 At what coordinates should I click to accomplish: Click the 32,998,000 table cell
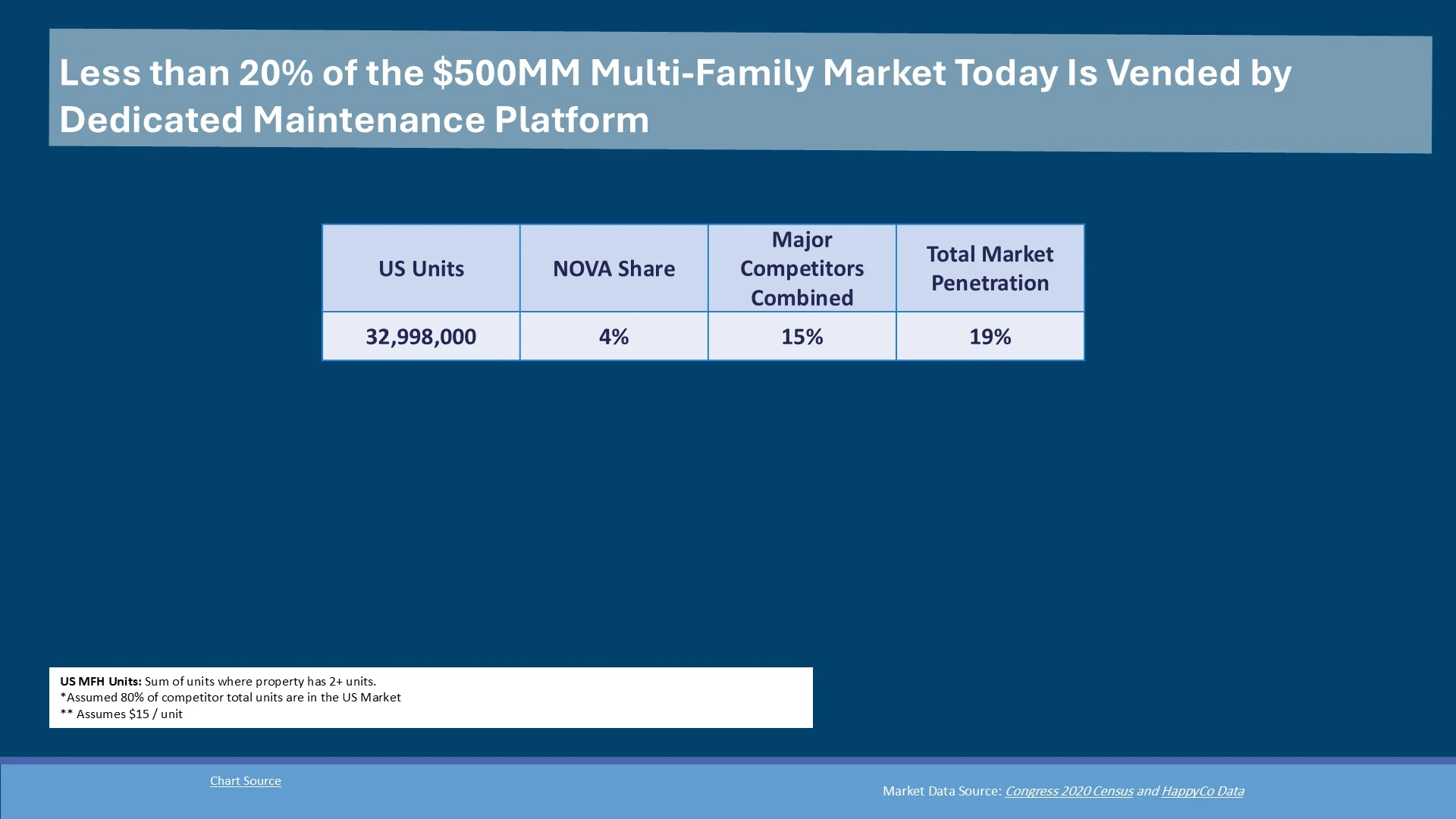[x=421, y=337]
